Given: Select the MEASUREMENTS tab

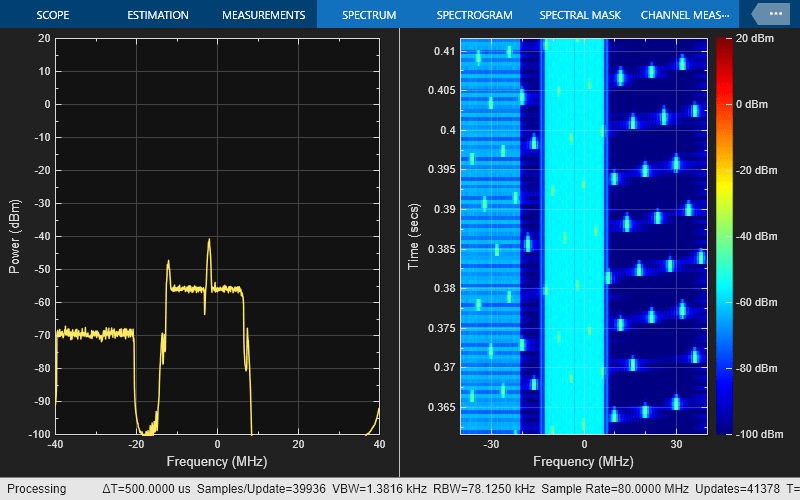Looking at the screenshot, I should [x=263, y=15].
